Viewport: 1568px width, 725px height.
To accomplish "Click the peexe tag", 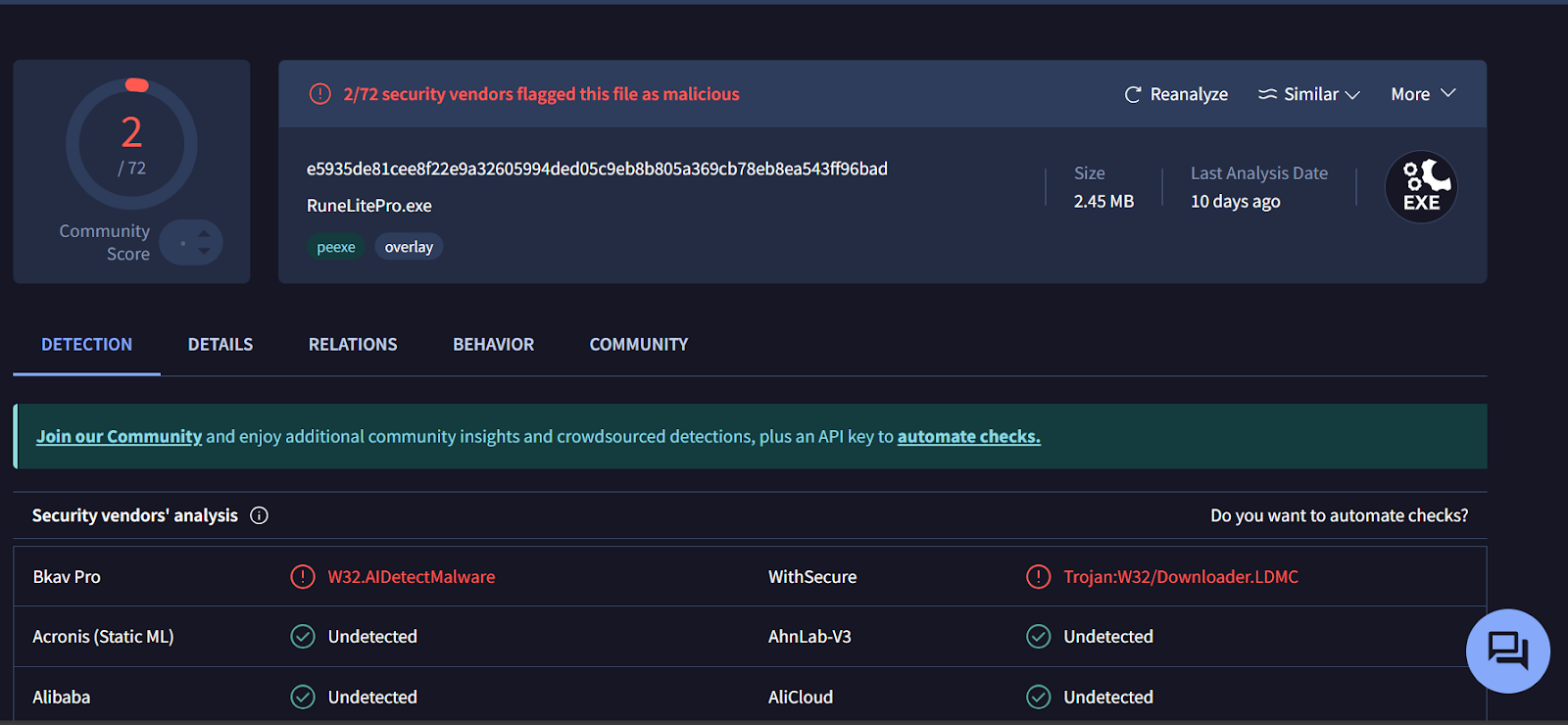I will click(336, 247).
